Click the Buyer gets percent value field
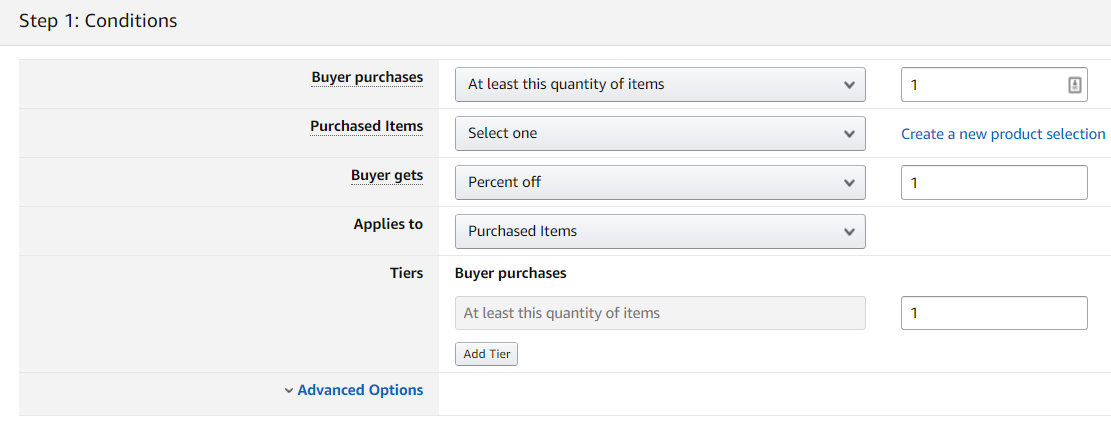1111x427 pixels. coord(994,183)
